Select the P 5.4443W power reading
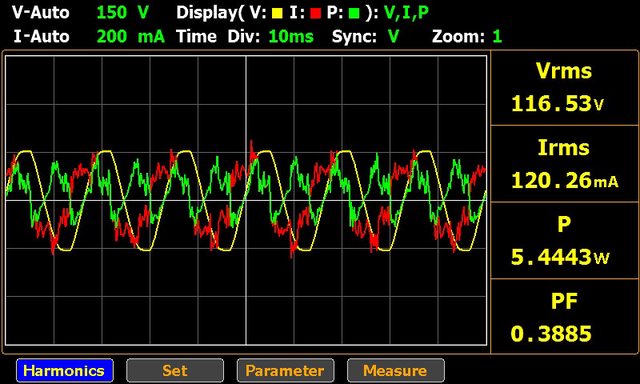 point(564,240)
